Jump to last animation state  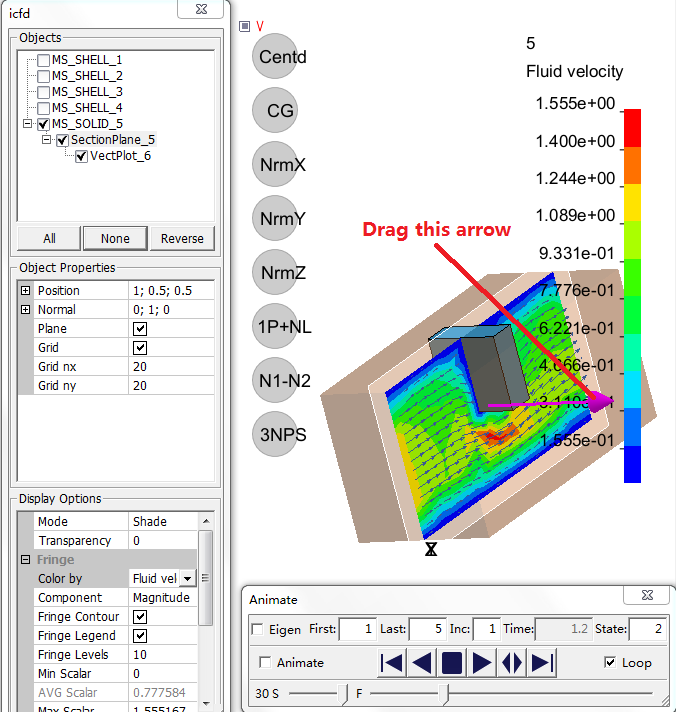pos(542,662)
